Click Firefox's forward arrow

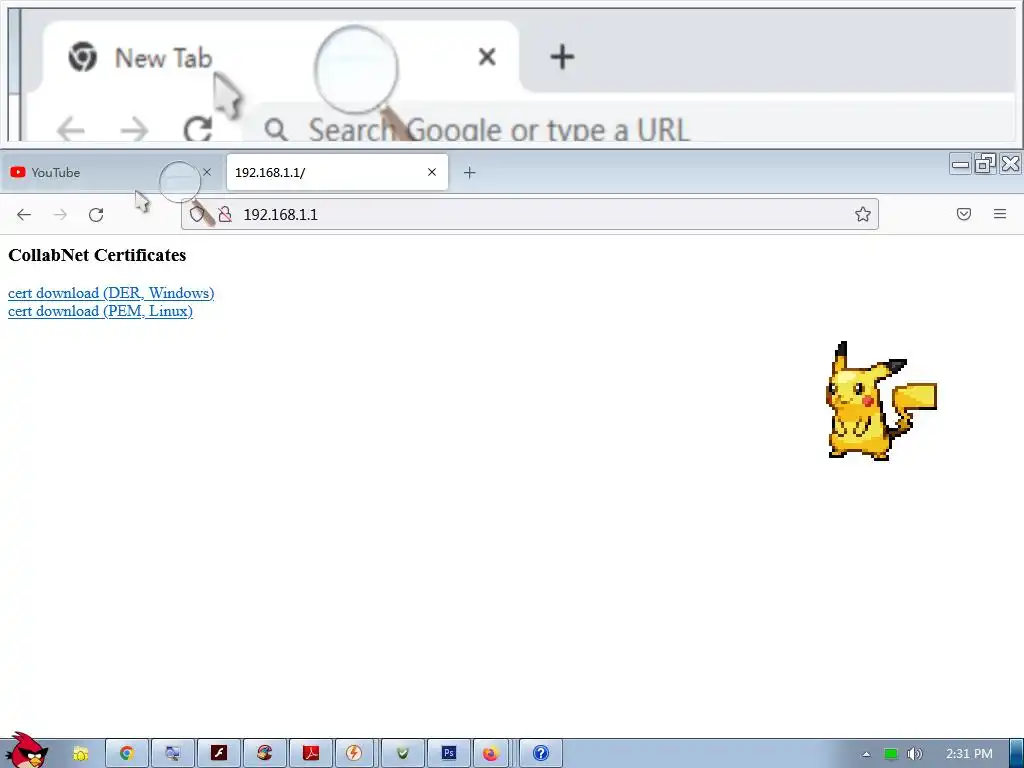(60, 214)
